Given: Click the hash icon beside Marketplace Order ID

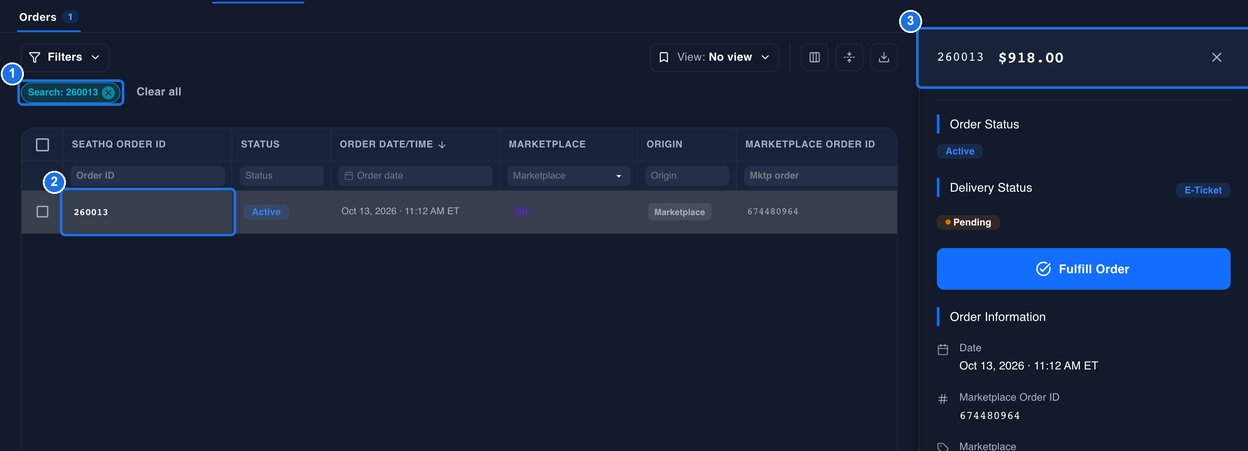Looking at the screenshot, I should click(943, 399).
